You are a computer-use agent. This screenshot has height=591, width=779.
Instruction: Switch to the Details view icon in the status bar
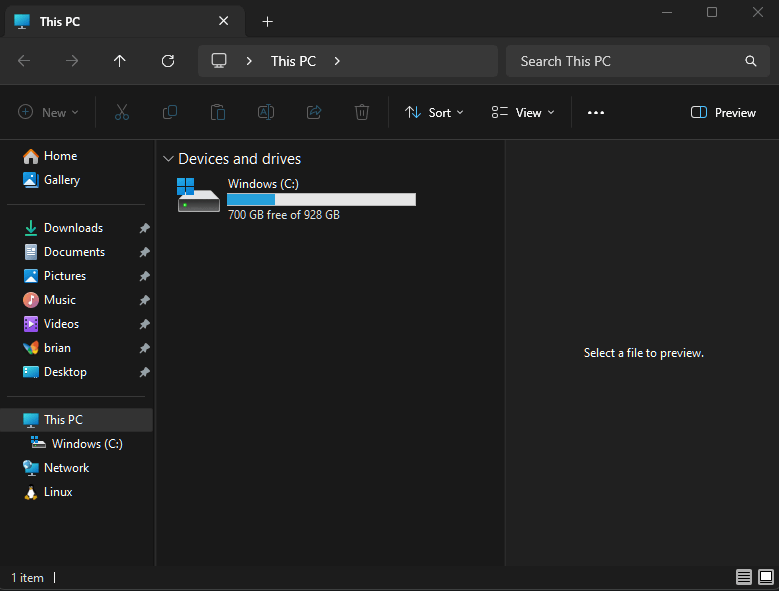click(x=744, y=577)
